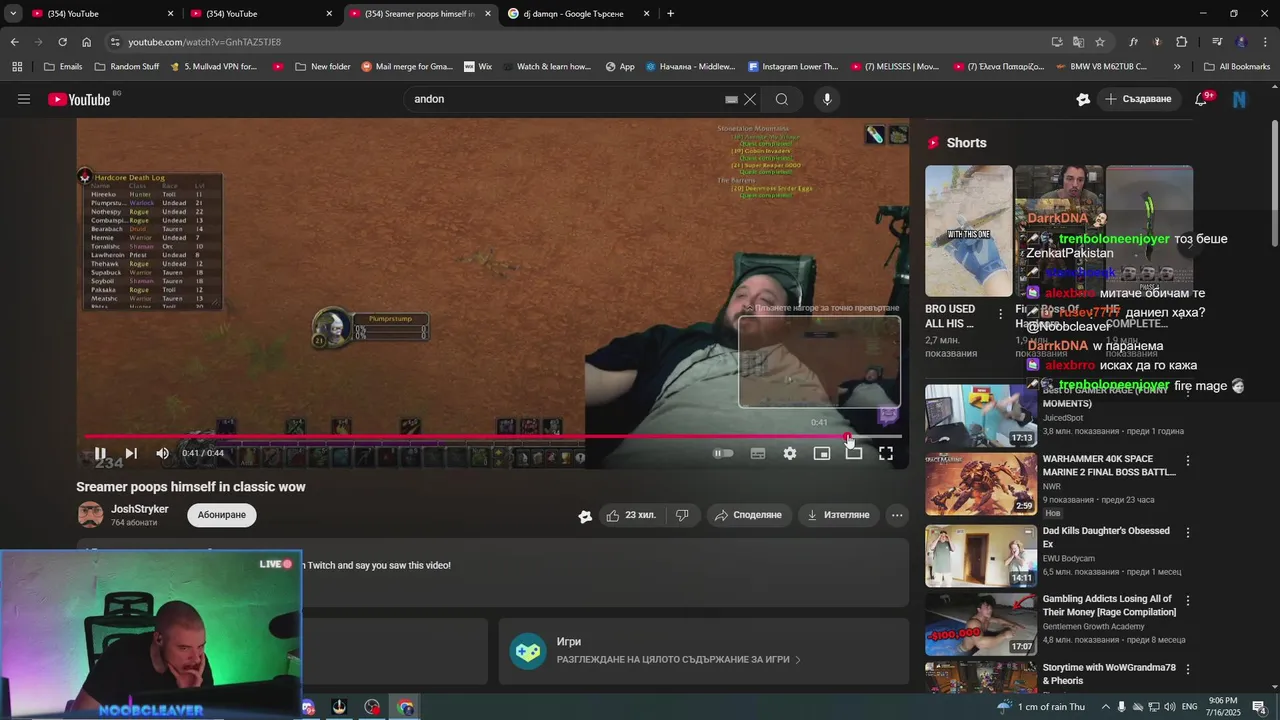
Task: Click the search box containing andon
Action: click(x=565, y=99)
